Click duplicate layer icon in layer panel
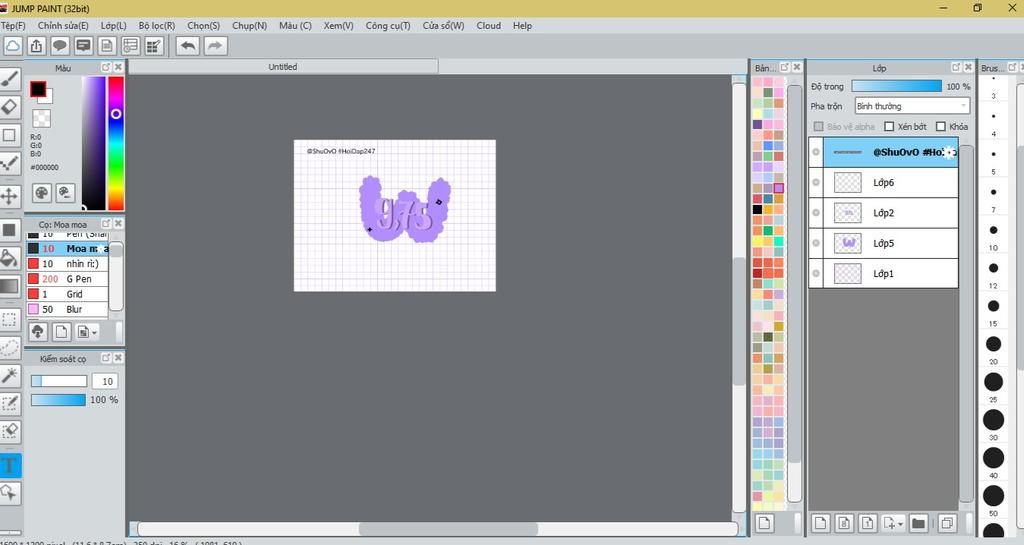This screenshot has width=1024, height=545. 946,523
